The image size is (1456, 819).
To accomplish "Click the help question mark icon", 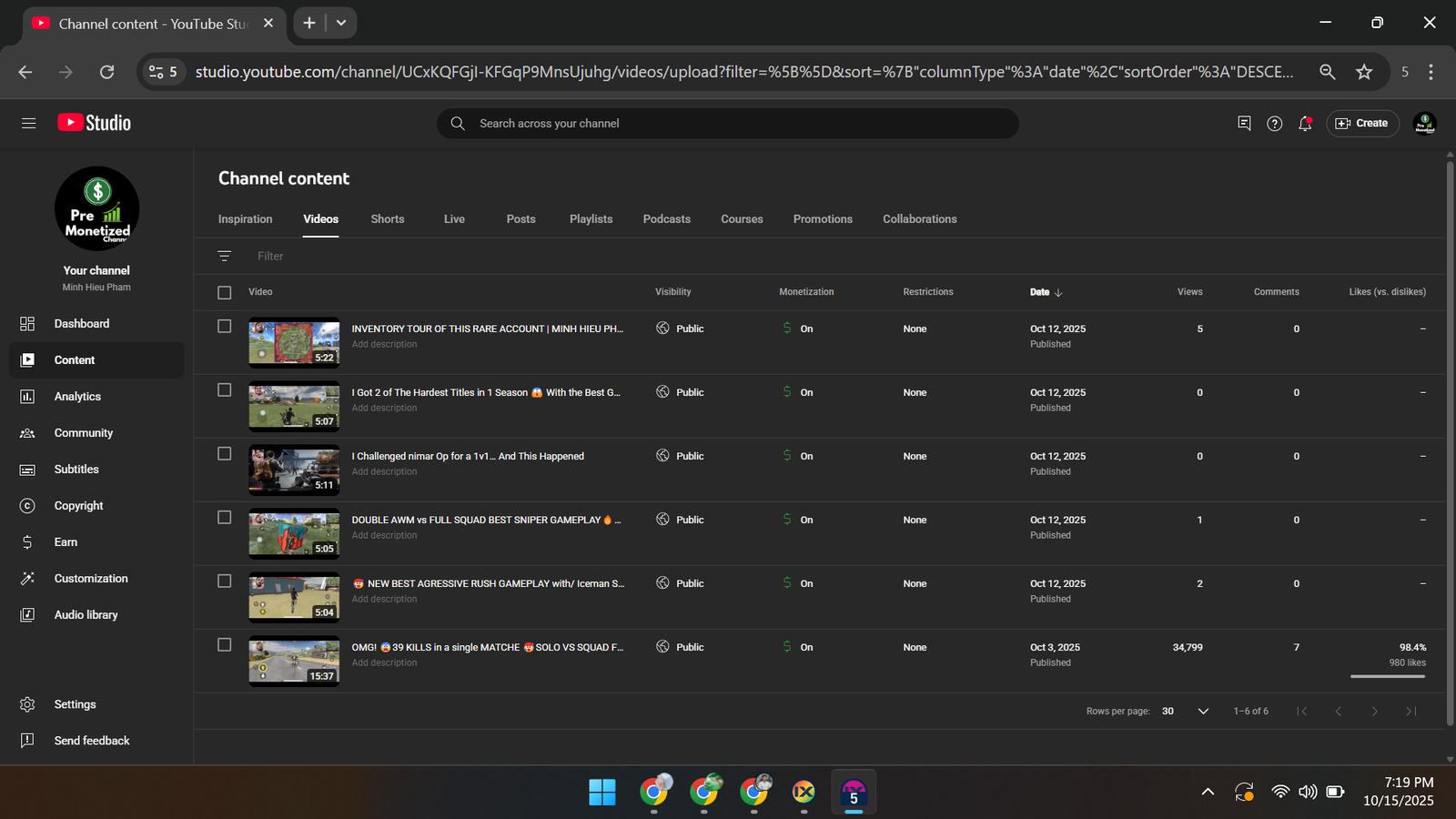I will point(1274,124).
